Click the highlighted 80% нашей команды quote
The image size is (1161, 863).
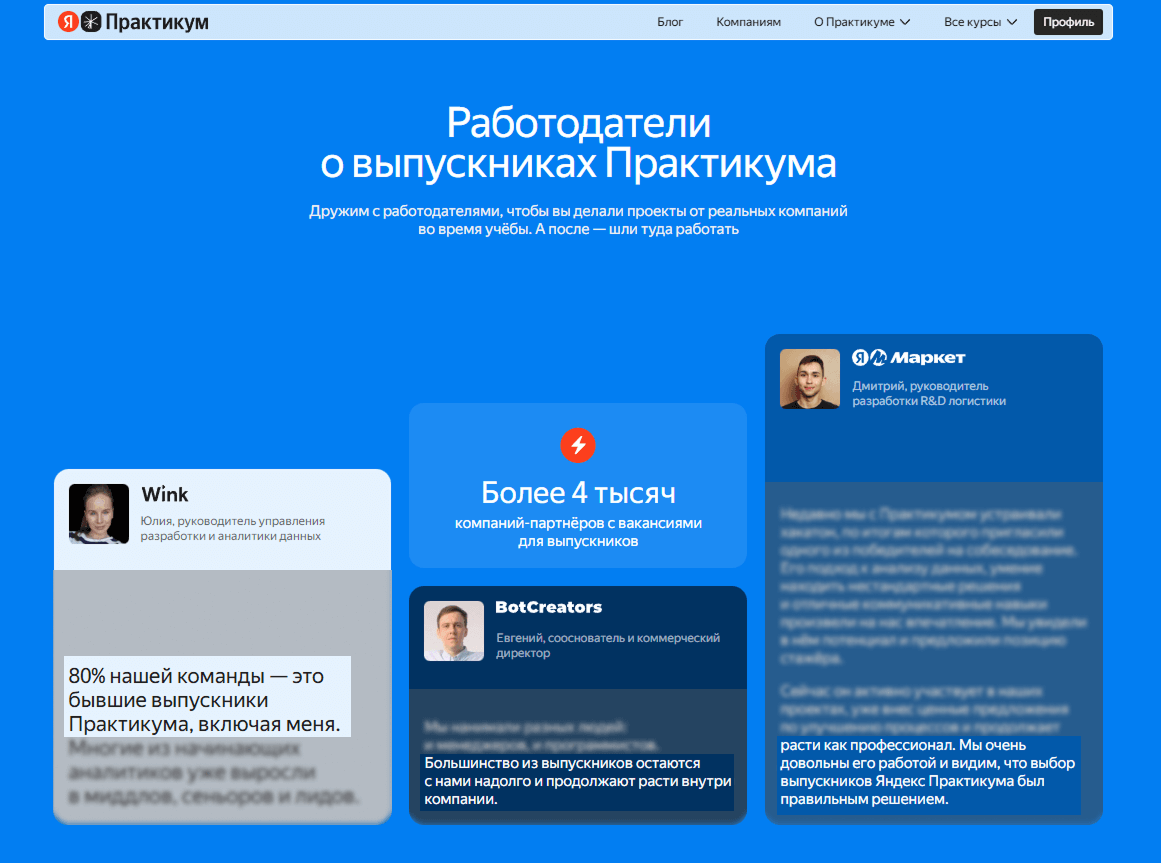click(x=207, y=697)
